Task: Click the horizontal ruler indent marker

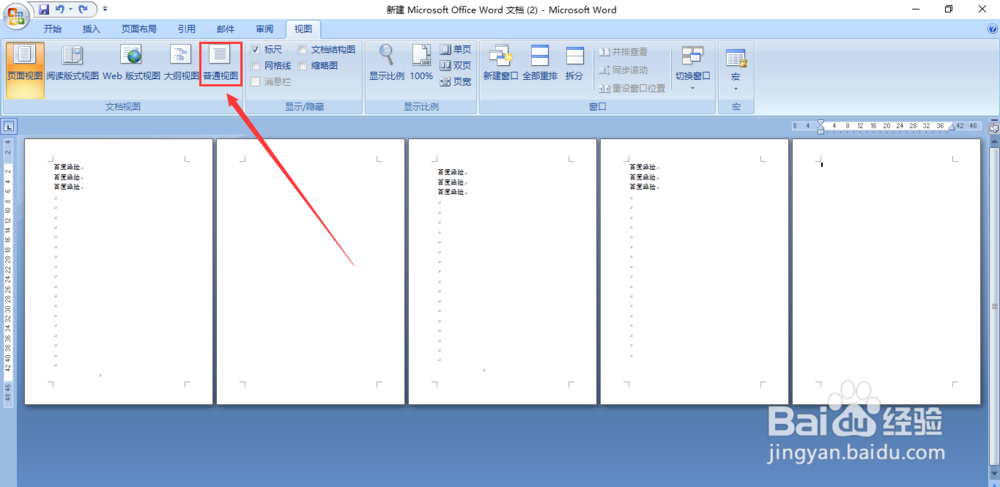Action: pos(821,126)
